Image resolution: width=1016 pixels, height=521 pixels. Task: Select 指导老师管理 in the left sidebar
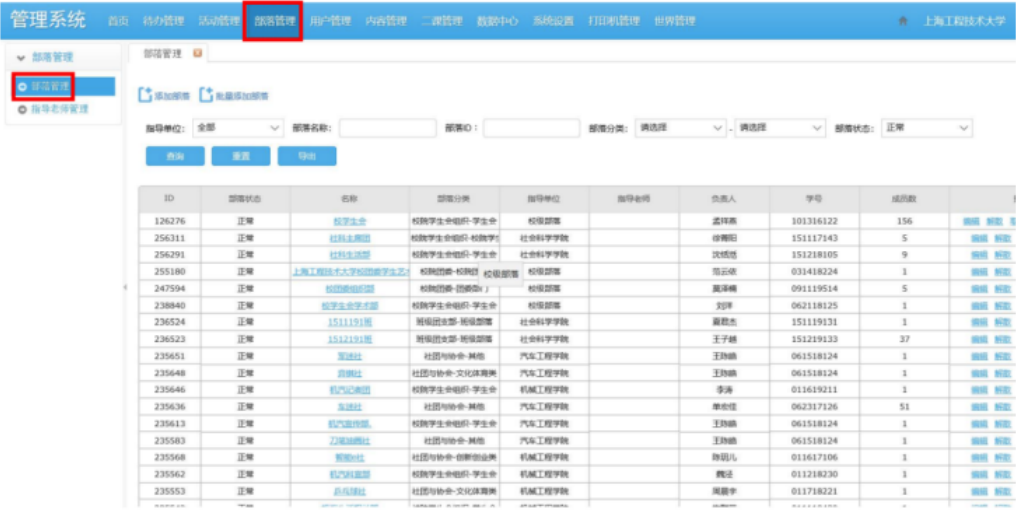pyautogui.click(x=58, y=109)
